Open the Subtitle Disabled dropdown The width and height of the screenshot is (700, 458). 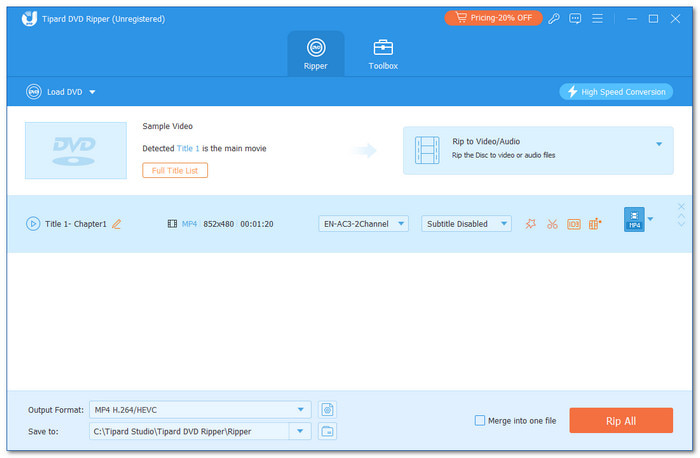tap(467, 224)
